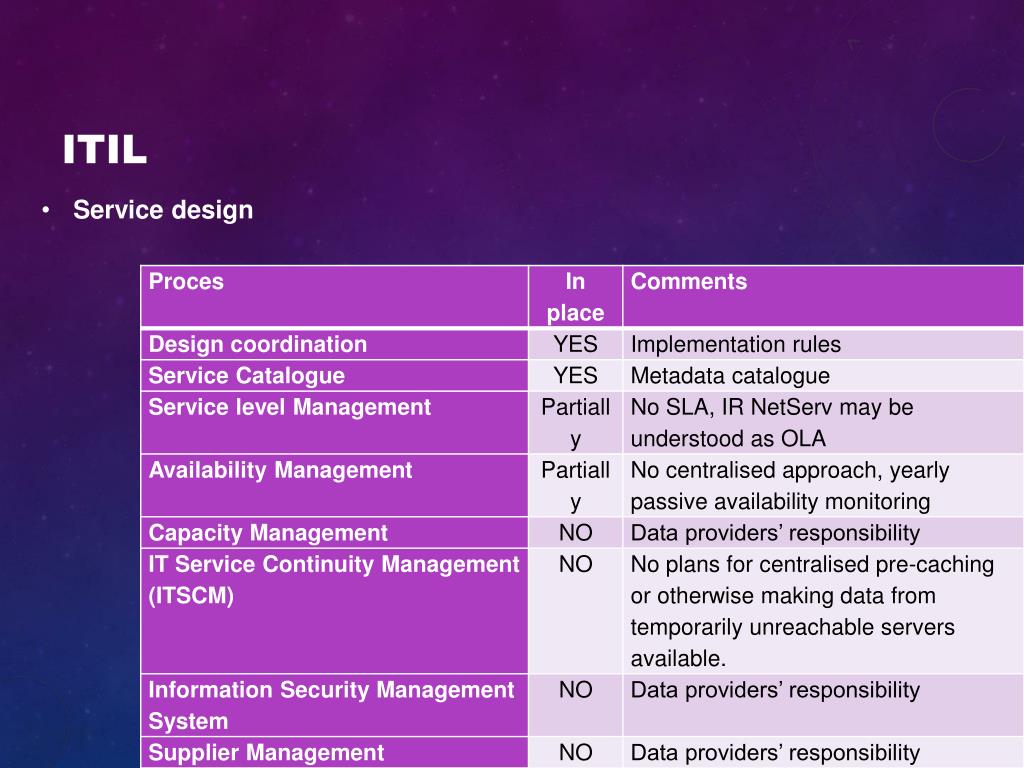The height and width of the screenshot is (768, 1024).
Task: Select the Capacity Management cell
Action: pyautogui.click(x=334, y=532)
